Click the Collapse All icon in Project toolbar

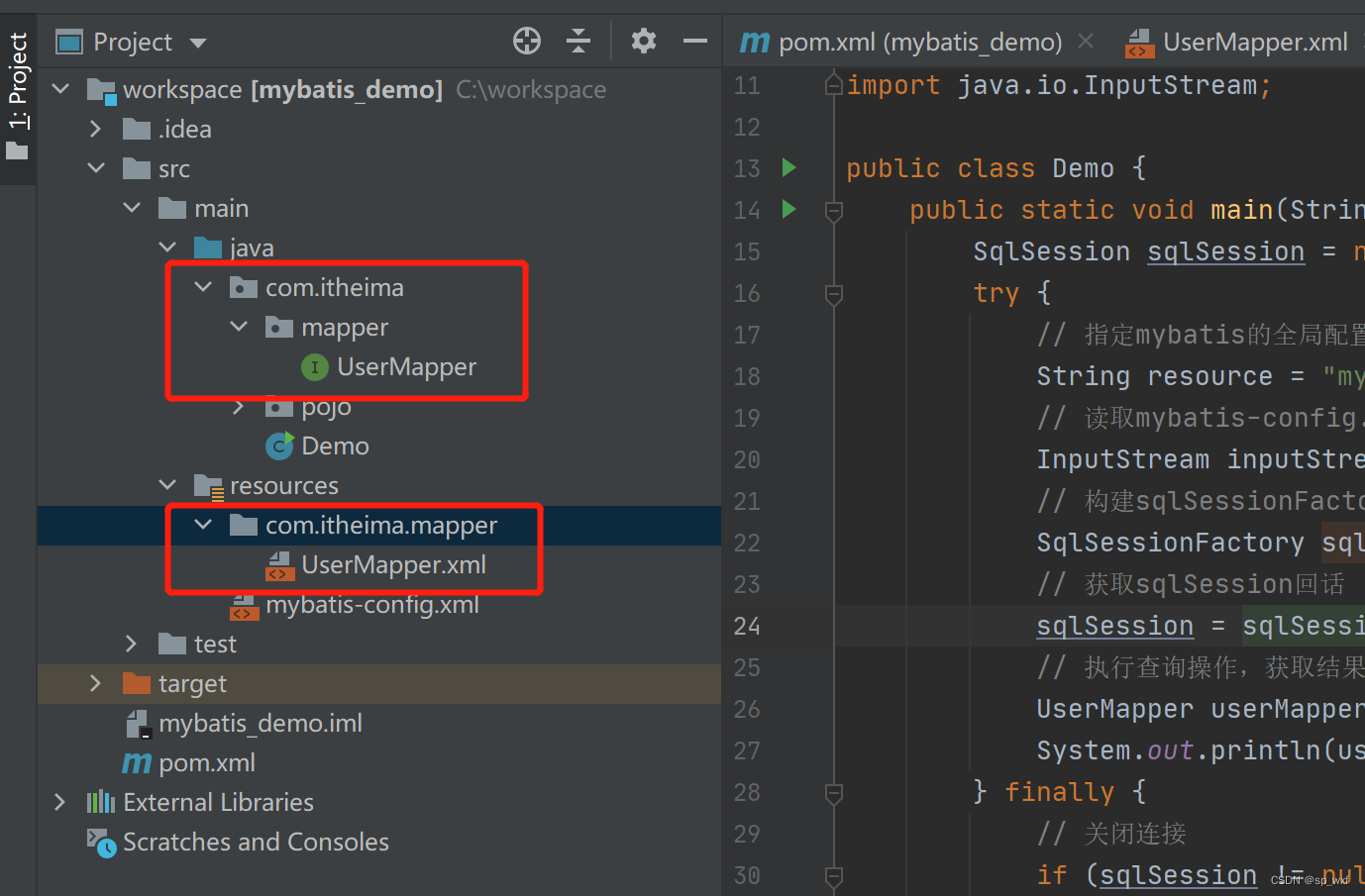[x=578, y=41]
